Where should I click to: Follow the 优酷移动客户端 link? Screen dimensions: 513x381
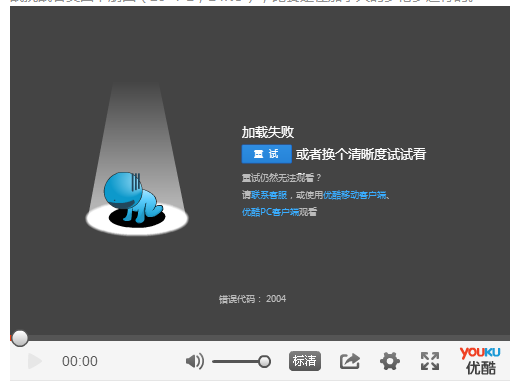(x=355, y=195)
